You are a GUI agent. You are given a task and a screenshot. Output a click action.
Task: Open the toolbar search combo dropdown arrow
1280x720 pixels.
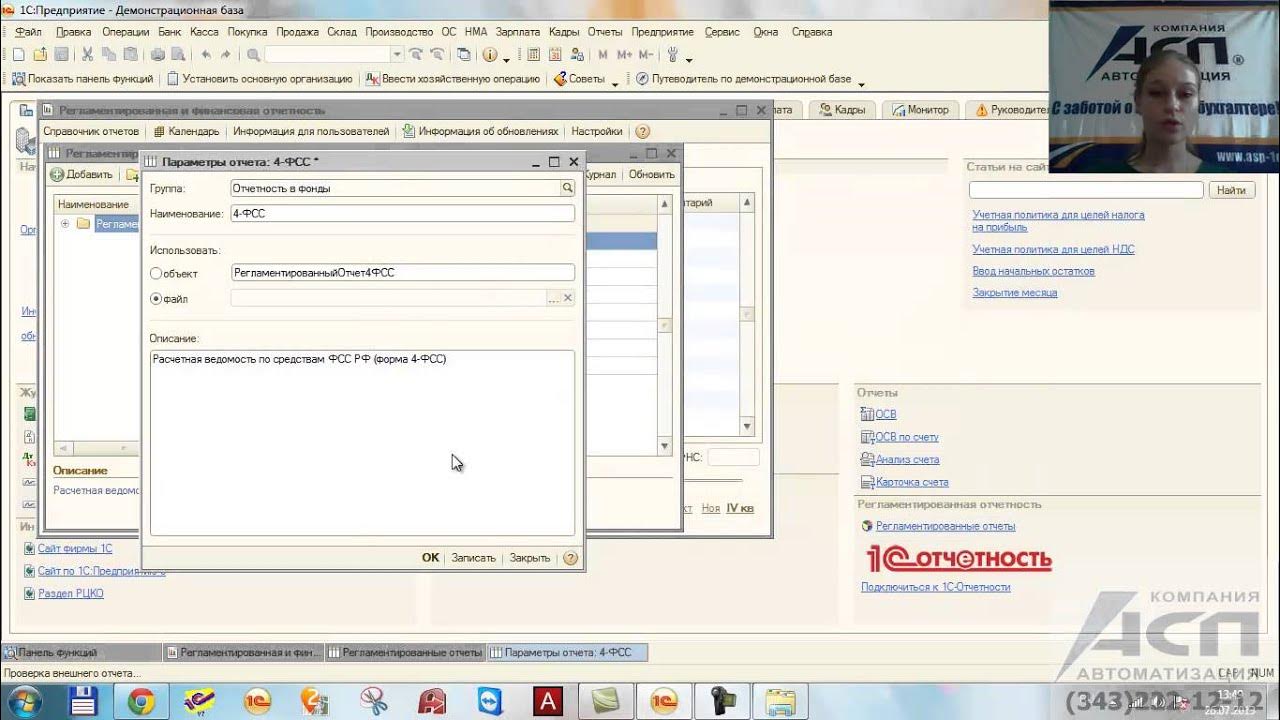[x=397, y=54]
